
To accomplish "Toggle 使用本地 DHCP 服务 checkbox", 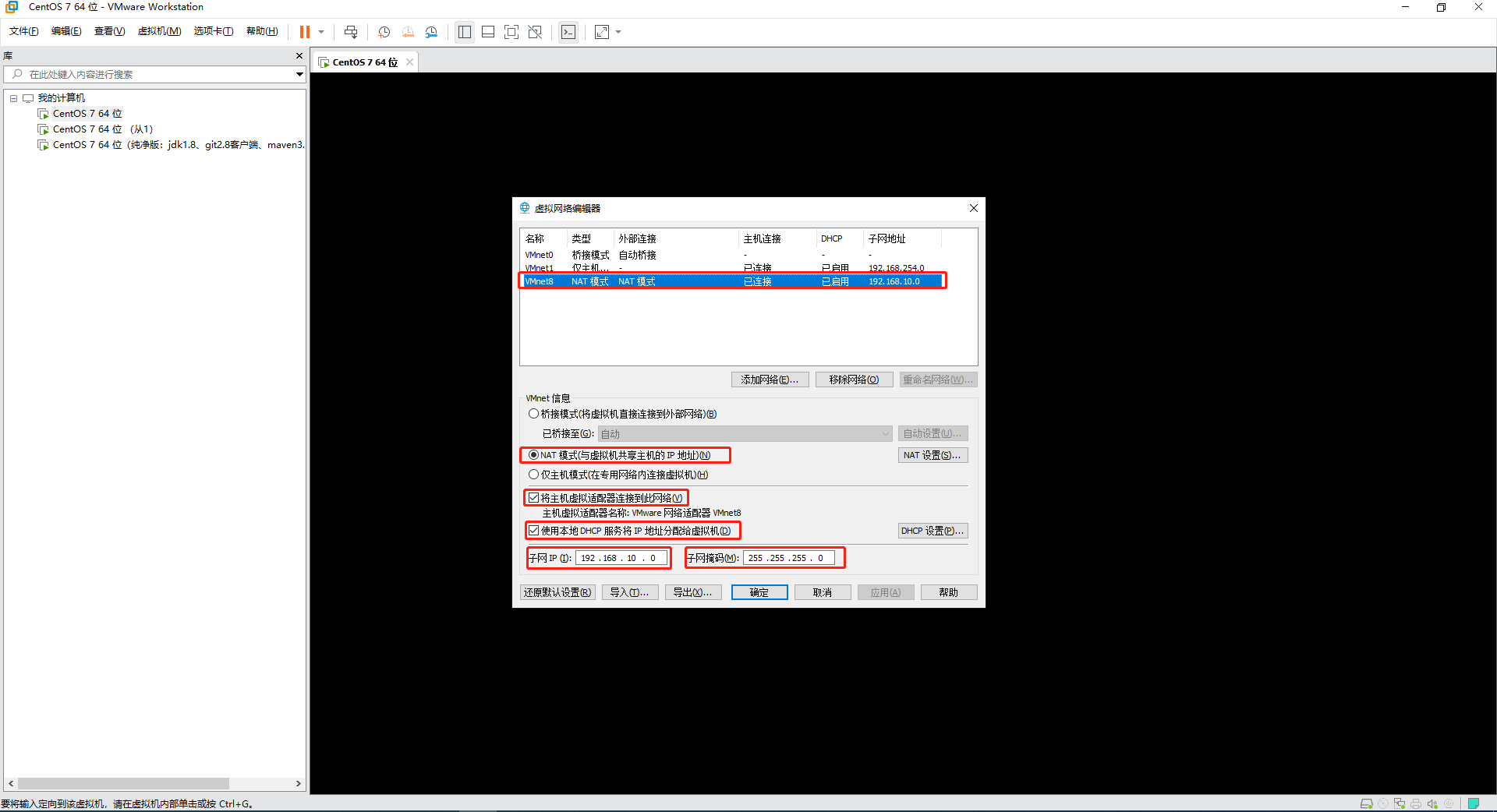I will [x=533, y=531].
